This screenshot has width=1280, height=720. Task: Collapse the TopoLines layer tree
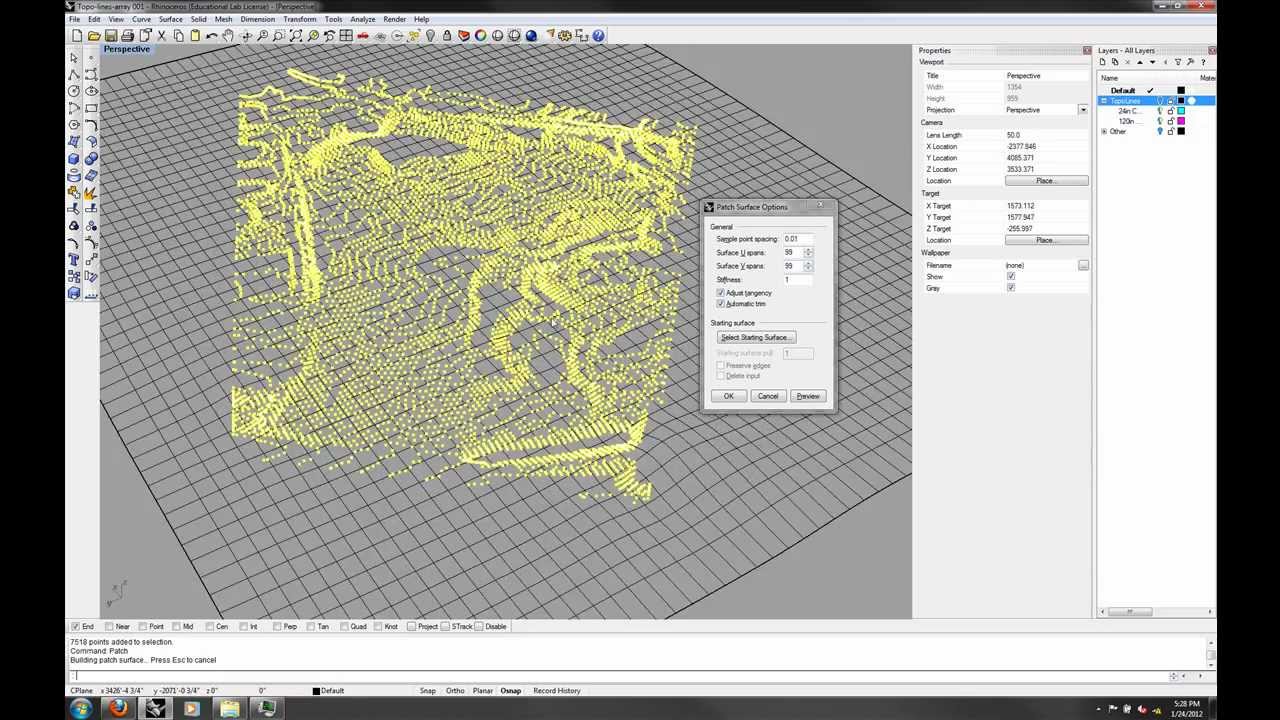point(1104,101)
